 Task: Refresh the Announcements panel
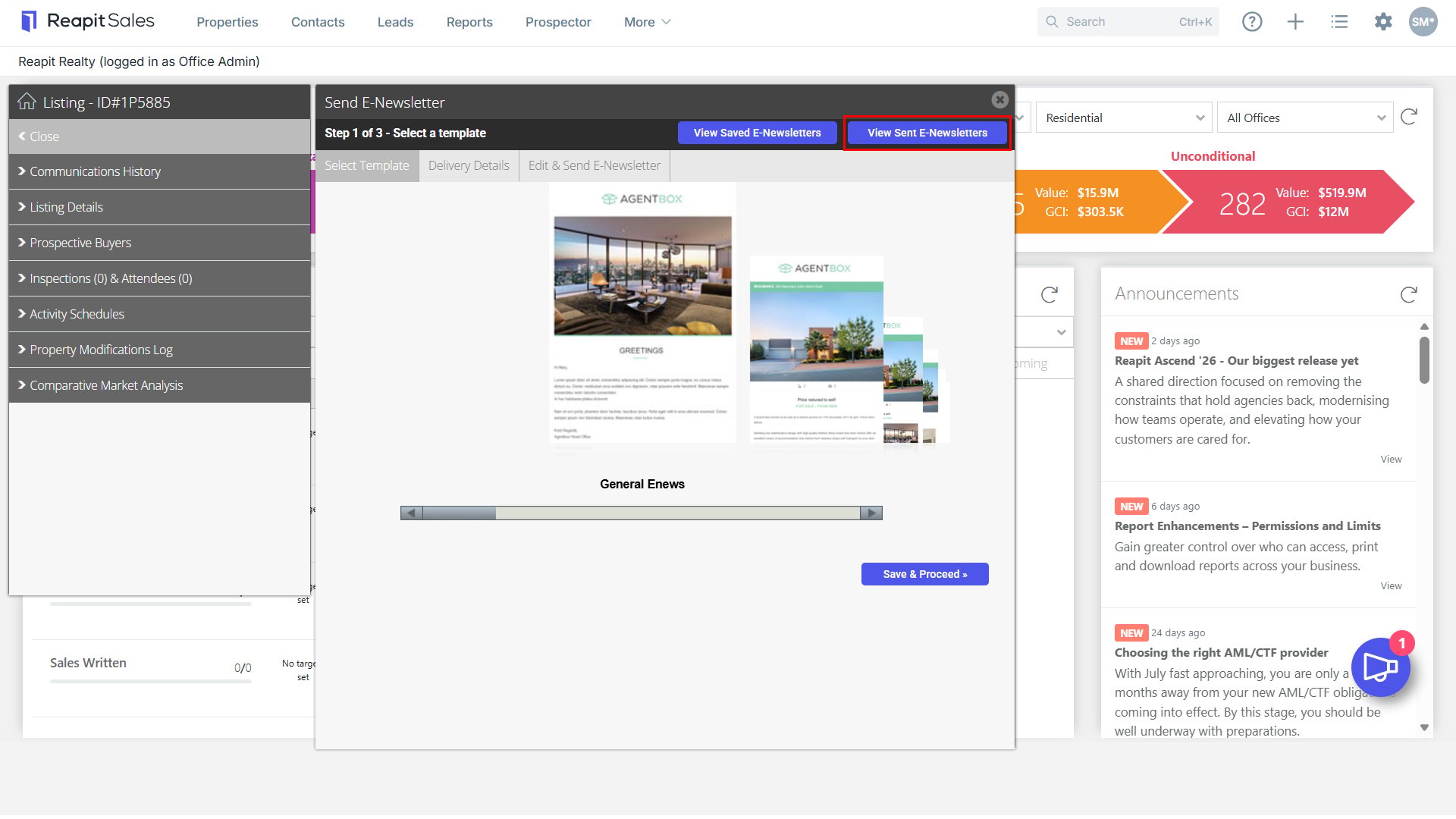click(1408, 294)
